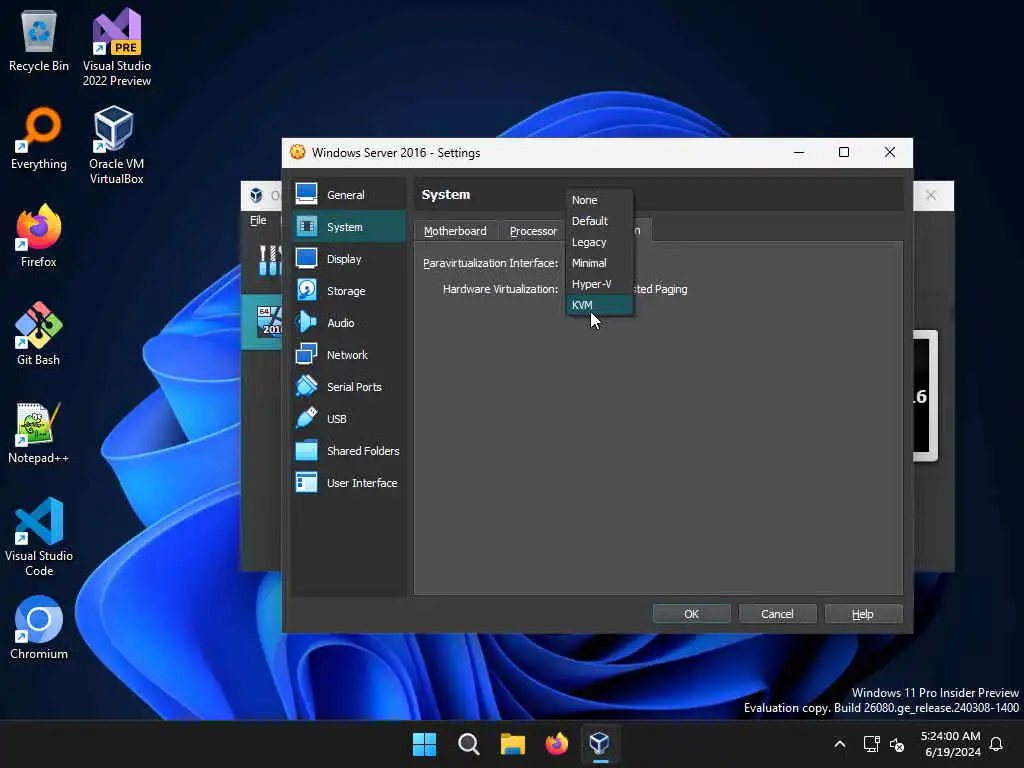Open the Windows Start menu

pos(424,744)
